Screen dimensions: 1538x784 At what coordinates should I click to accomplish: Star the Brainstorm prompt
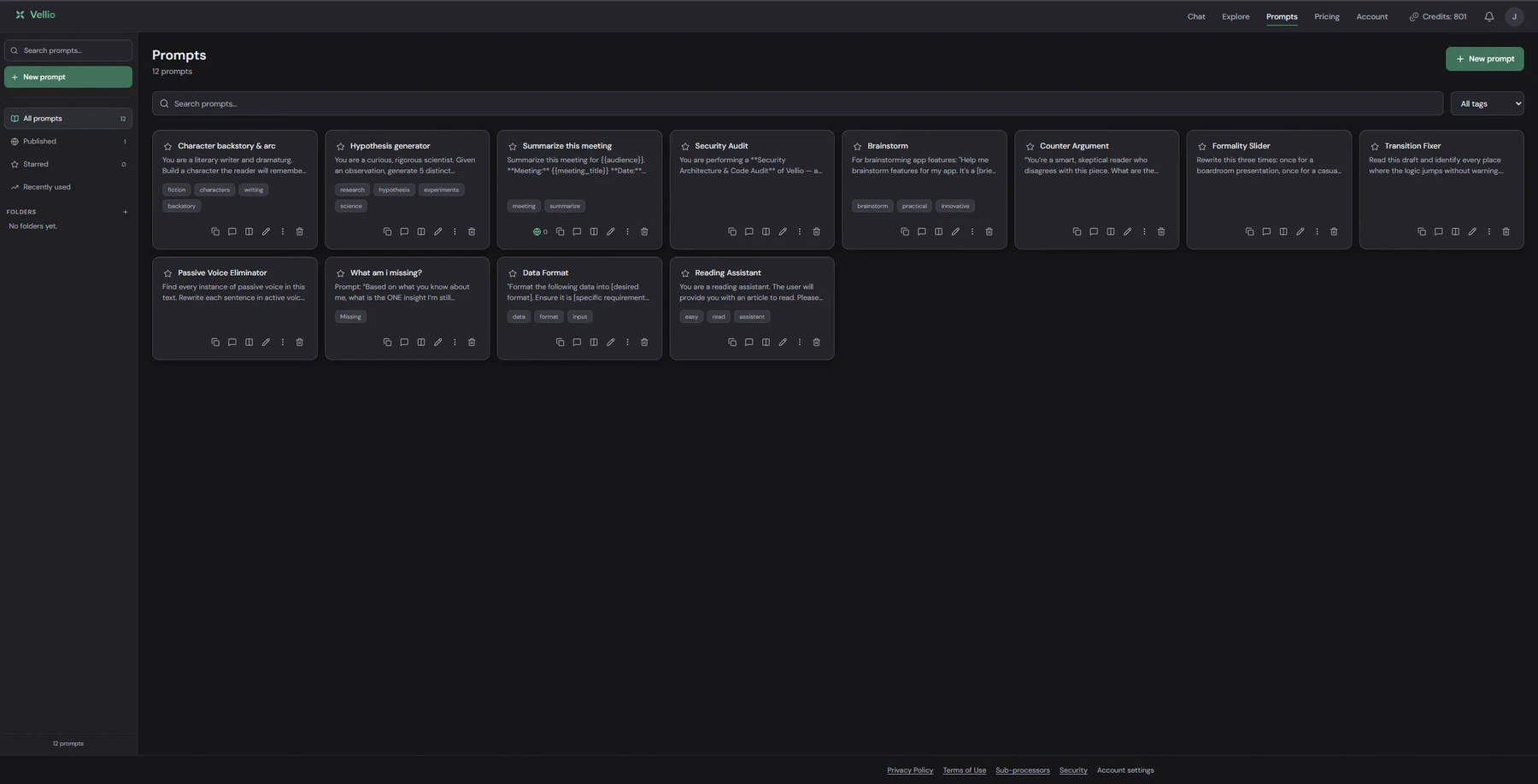857,146
